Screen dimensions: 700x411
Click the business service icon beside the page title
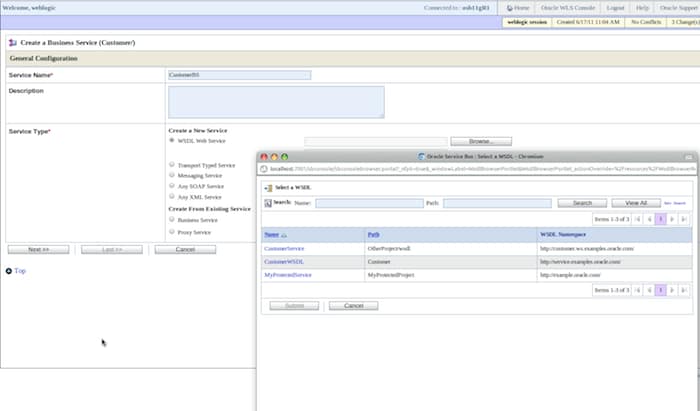[12, 43]
